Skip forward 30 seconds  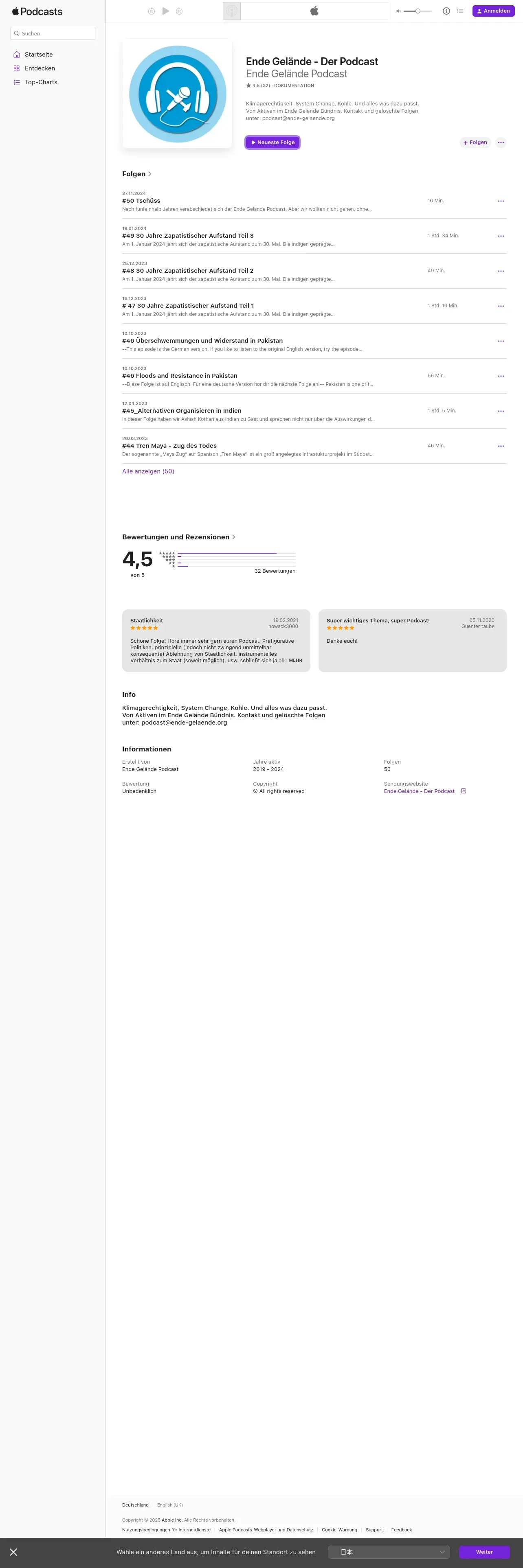(x=179, y=11)
